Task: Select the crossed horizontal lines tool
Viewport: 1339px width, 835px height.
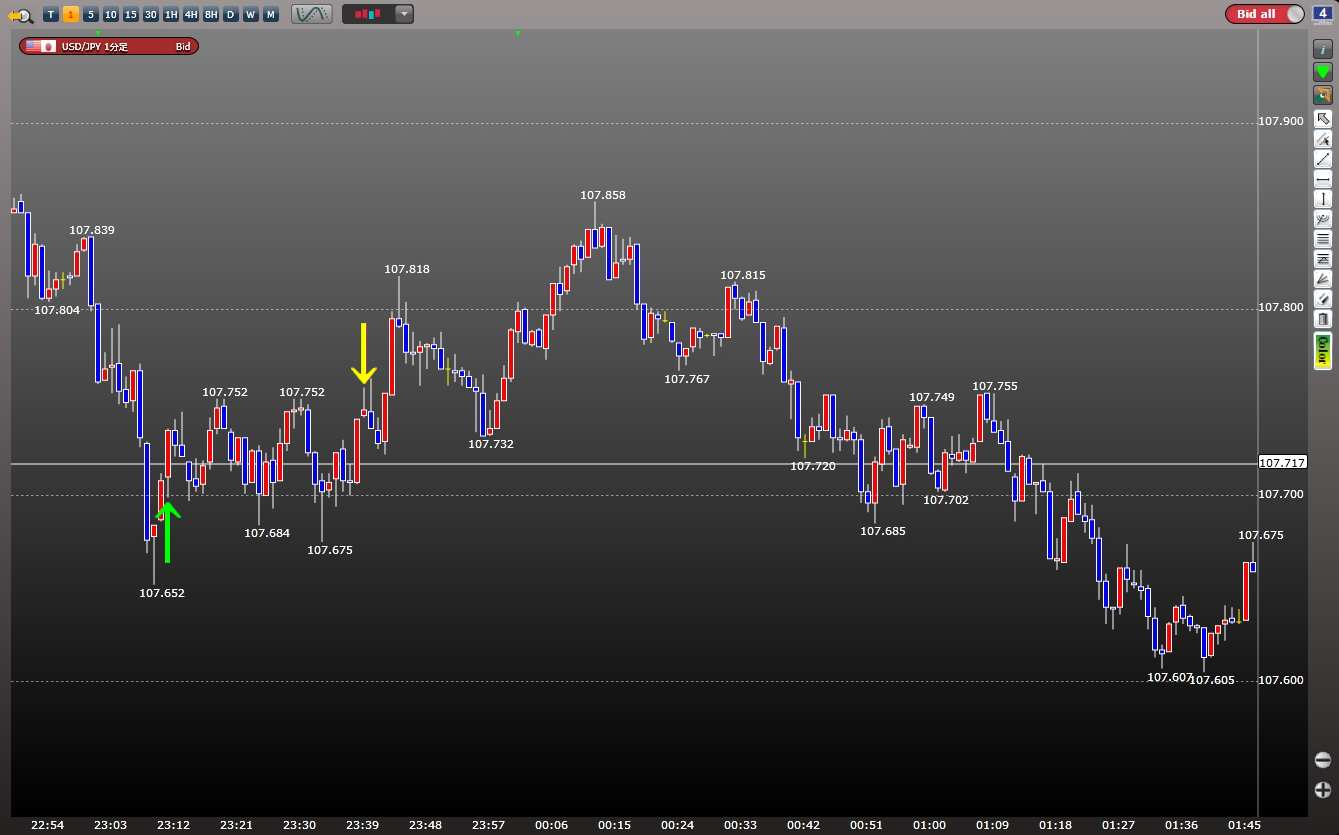Action: tap(1323, 259)
